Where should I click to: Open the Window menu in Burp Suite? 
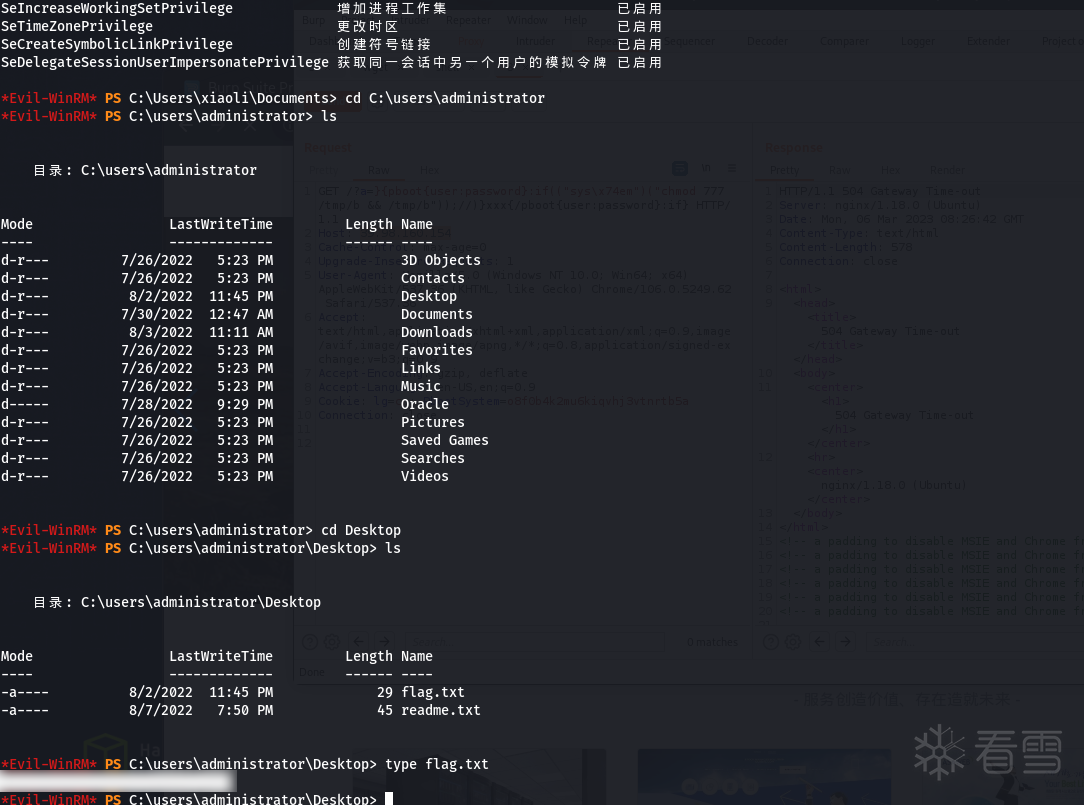527,20
